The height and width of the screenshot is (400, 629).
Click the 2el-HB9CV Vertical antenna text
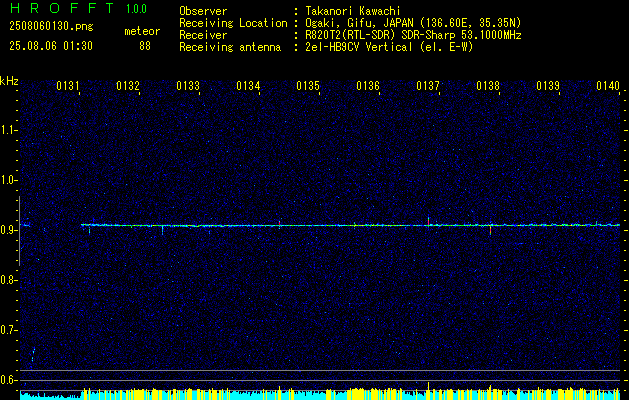389,47
